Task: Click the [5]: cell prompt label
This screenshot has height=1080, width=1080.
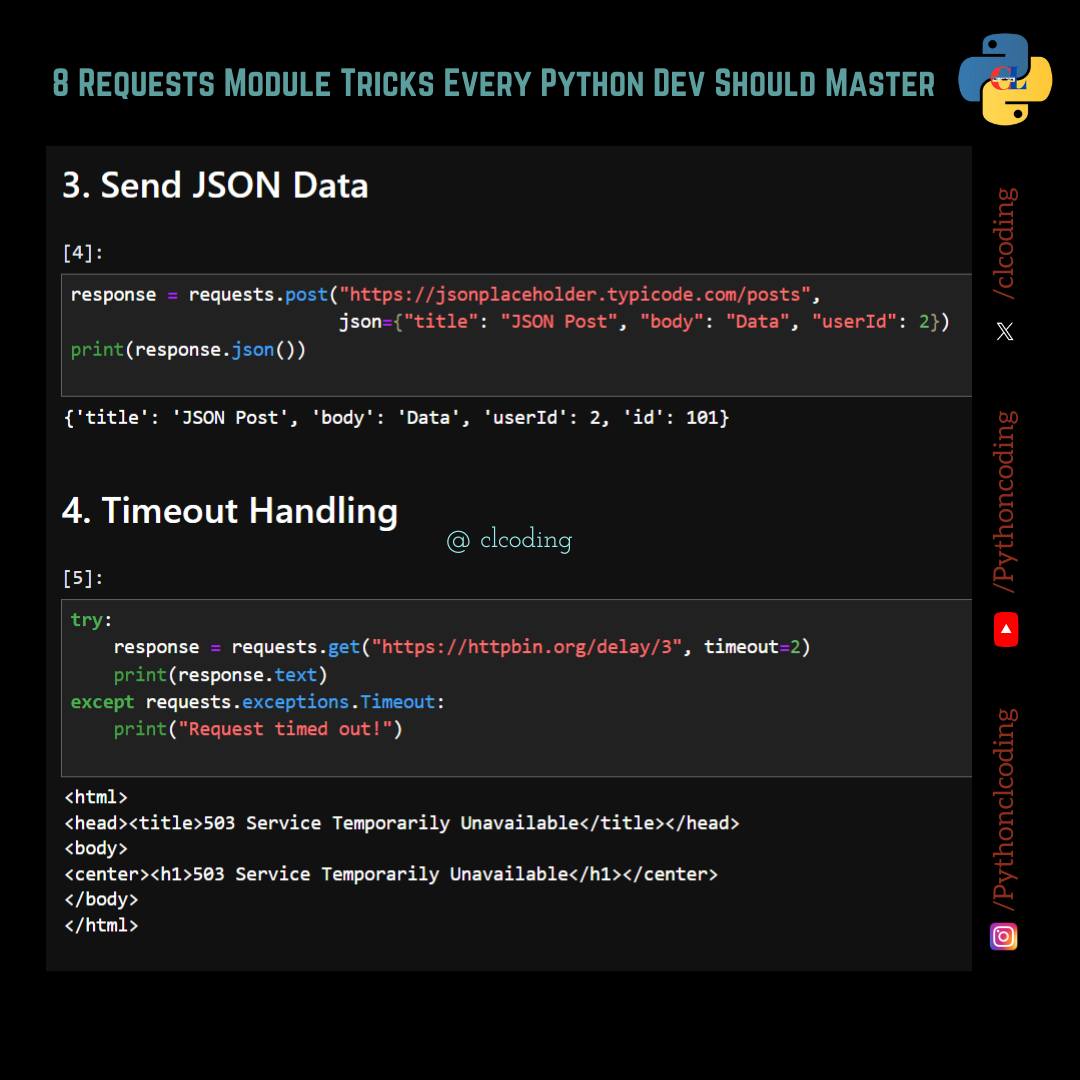Action: [83, 578]
